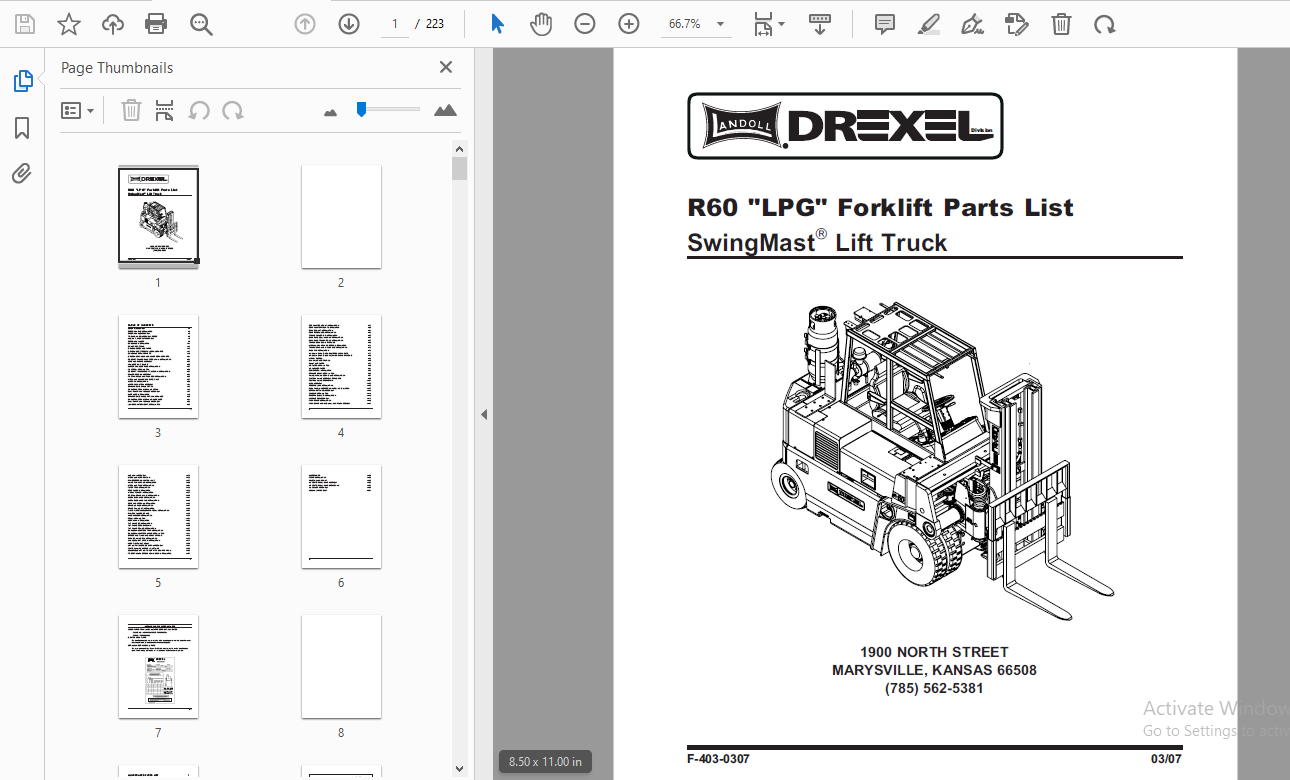Close the Page Thumbnails panel
The width and height of the screenshot is (1290, 780).
point(446,67)
